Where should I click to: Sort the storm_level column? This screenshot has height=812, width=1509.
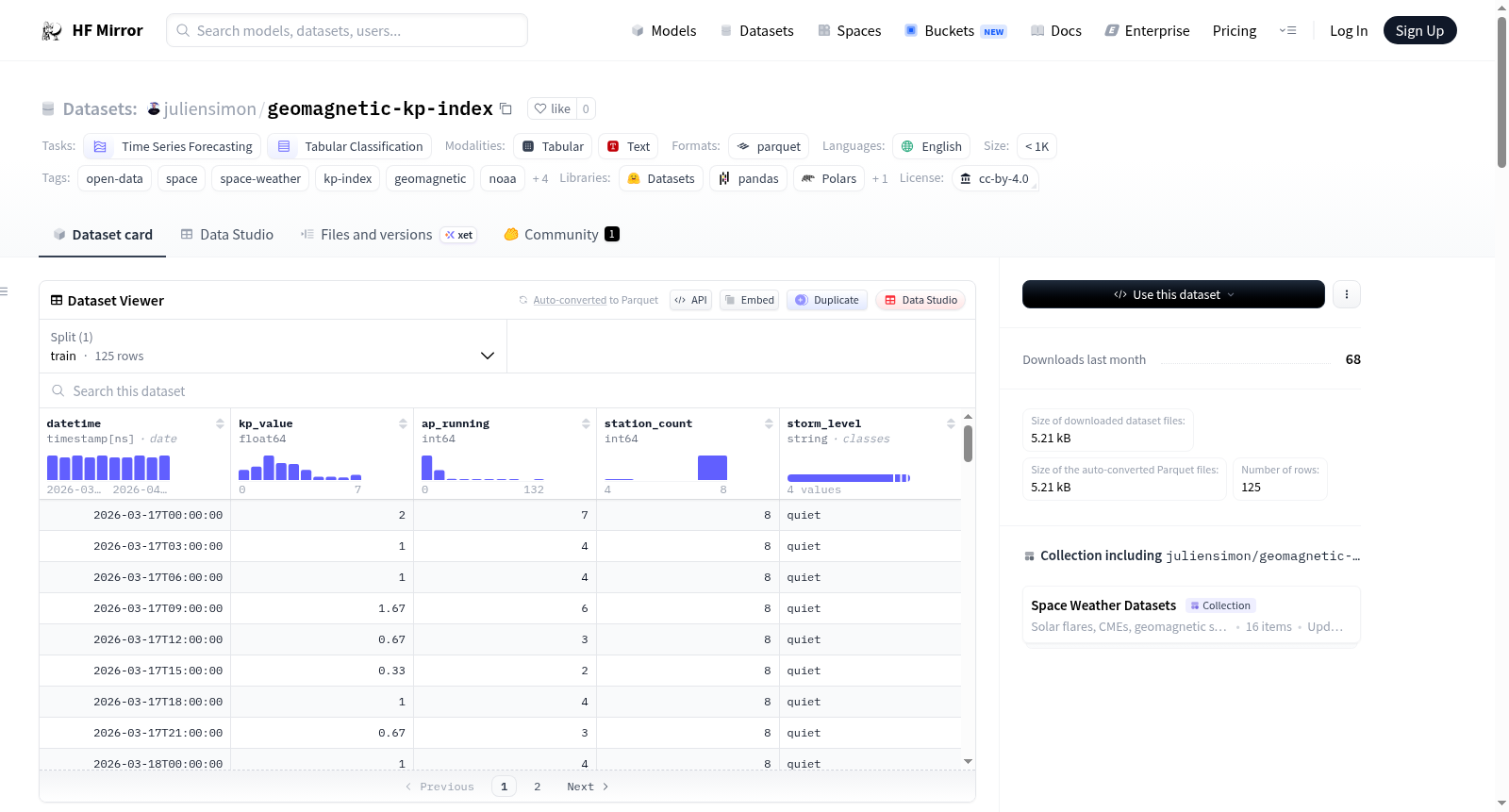pos(951,423)
